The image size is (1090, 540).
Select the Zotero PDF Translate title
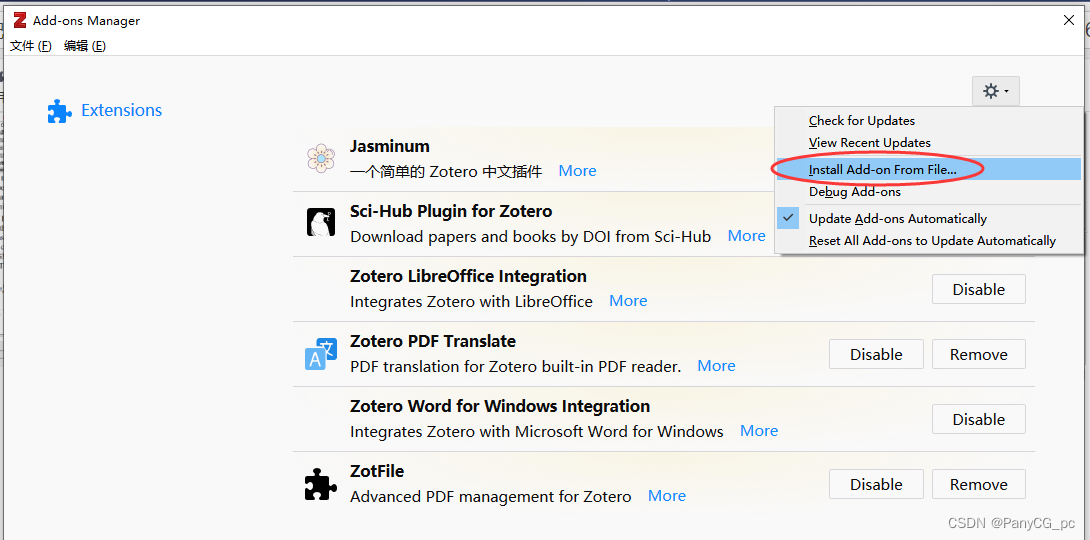click(x=433, y=341)
